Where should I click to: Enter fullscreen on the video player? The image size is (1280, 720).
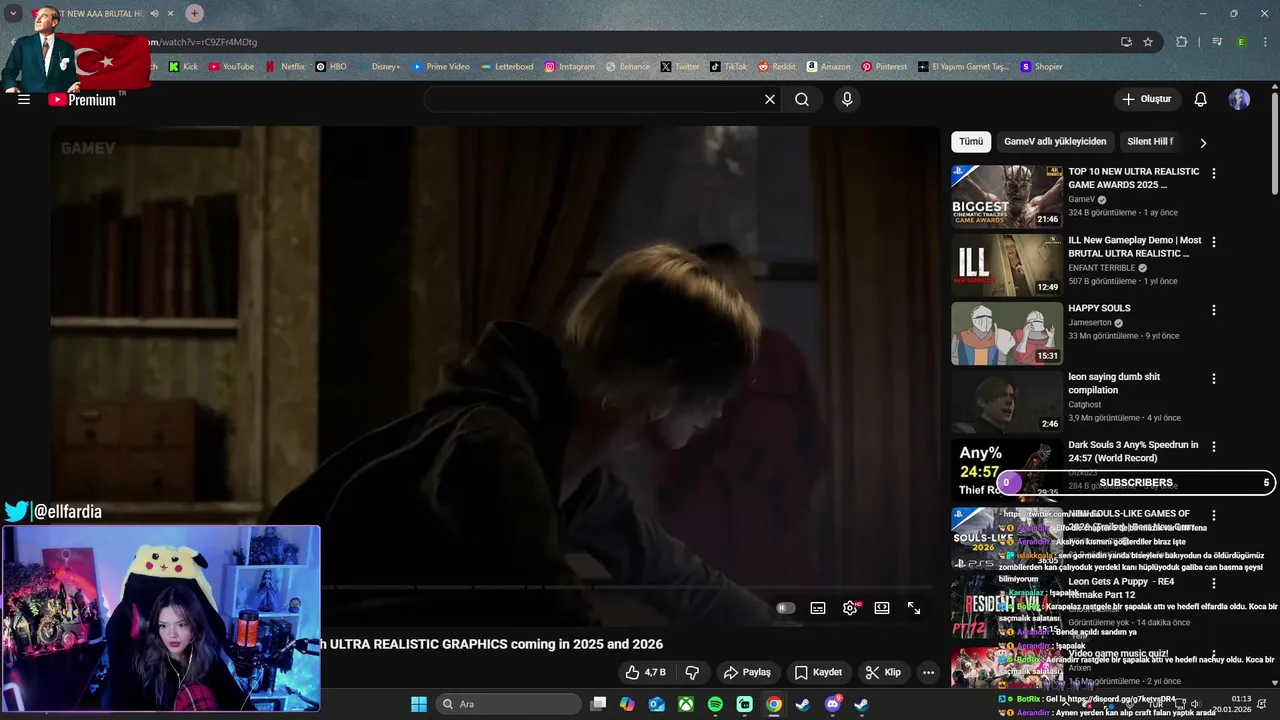[x=914, y=608]
